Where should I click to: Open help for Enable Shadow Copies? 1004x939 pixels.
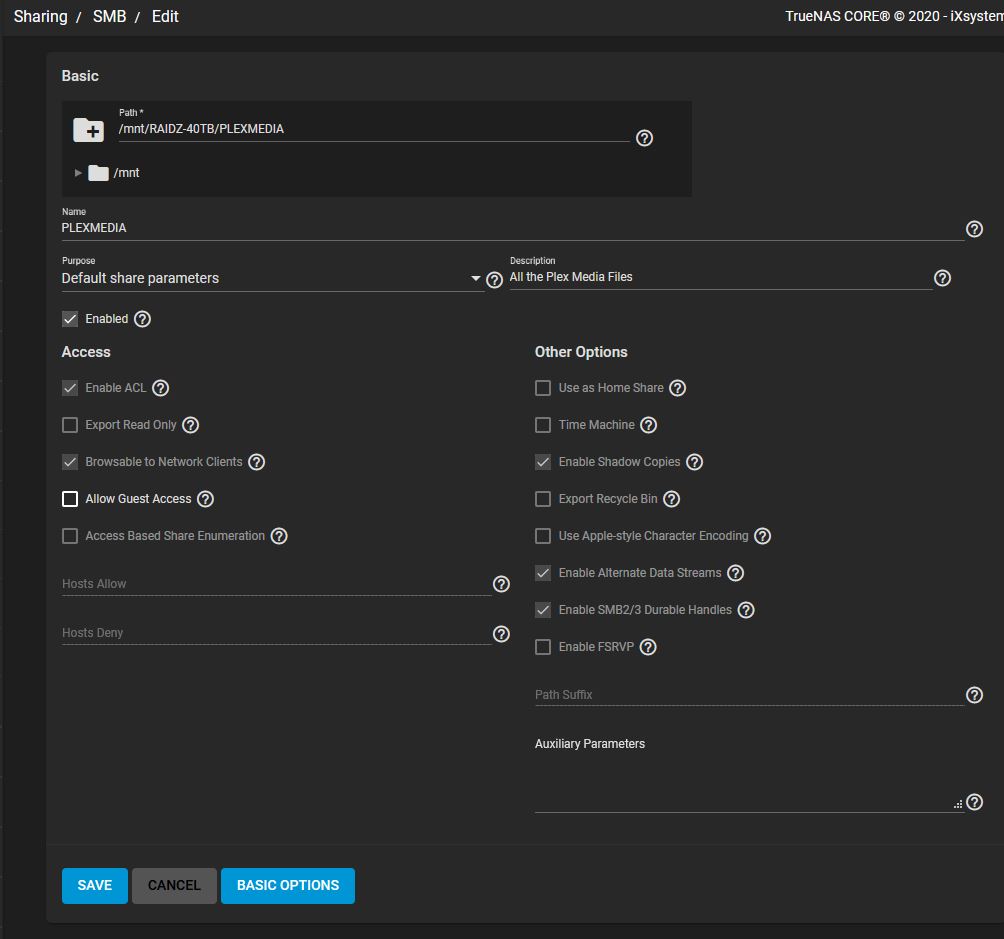[695, 462]
